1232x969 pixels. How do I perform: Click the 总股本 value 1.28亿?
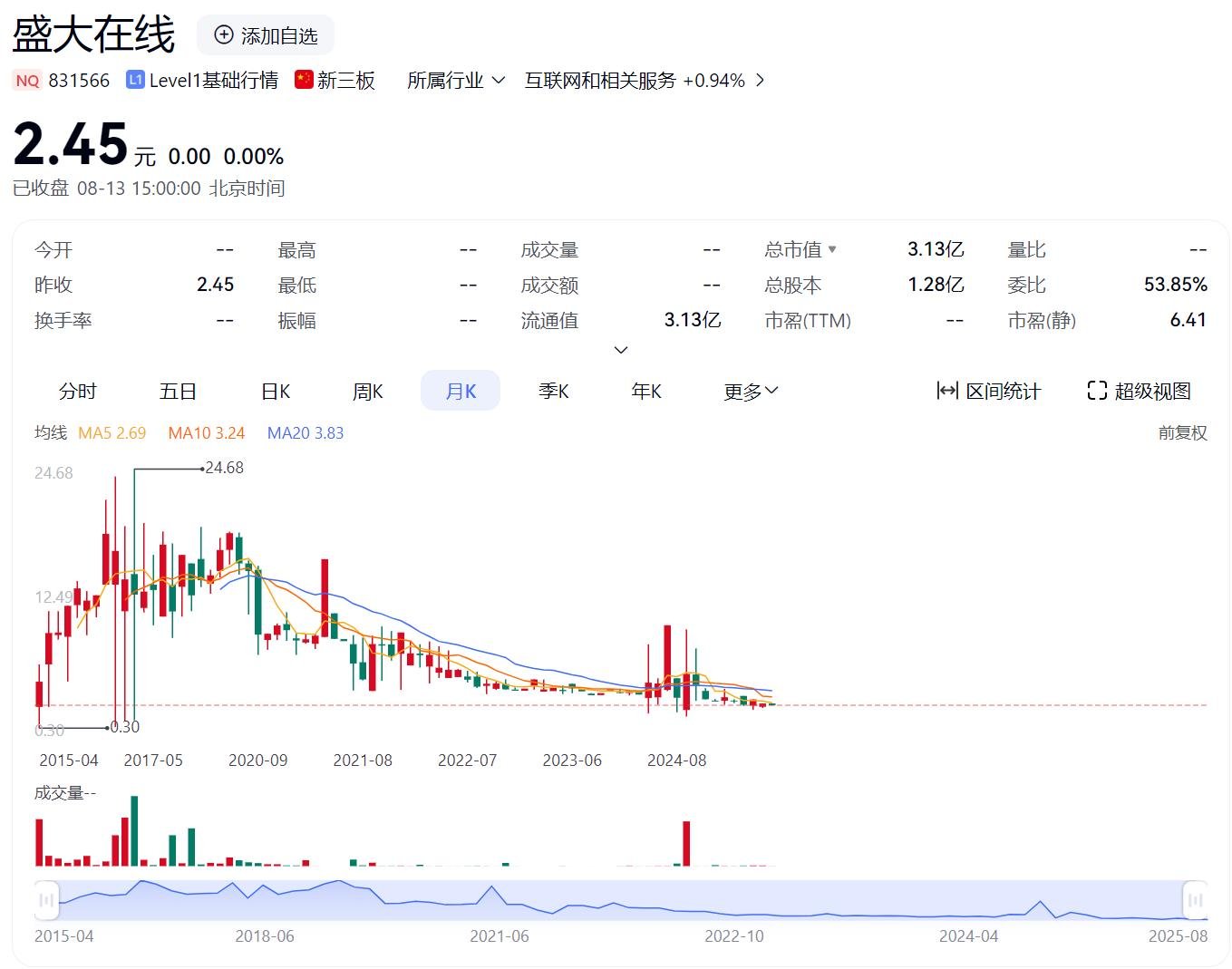point(936,285)
